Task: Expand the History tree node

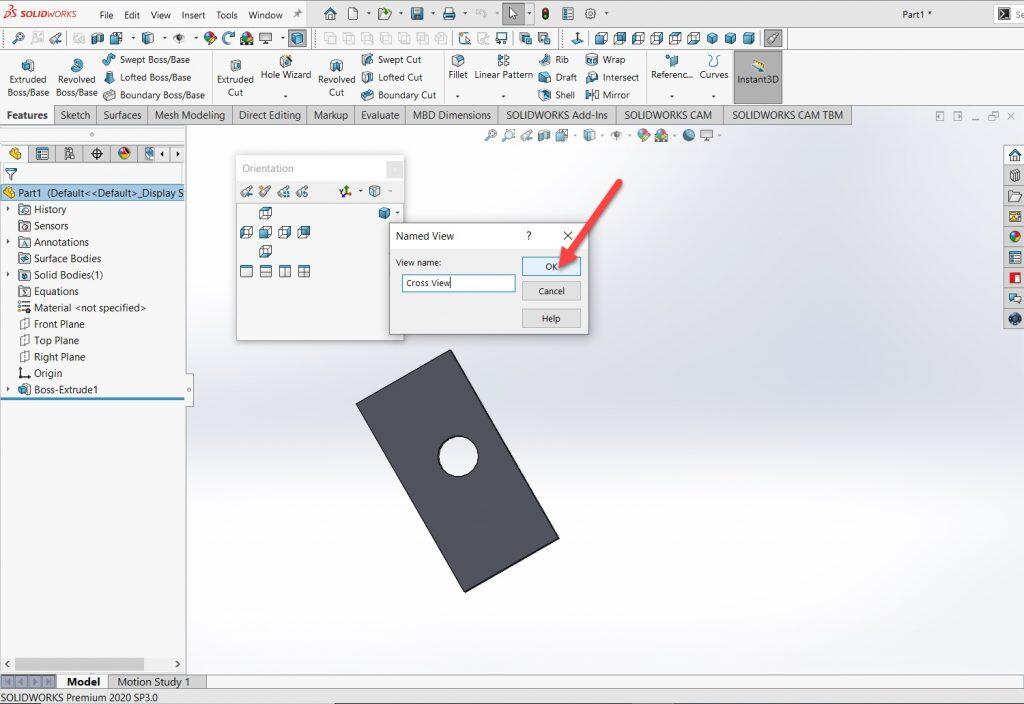Action: pyautogui.click(x=9, y=210)
